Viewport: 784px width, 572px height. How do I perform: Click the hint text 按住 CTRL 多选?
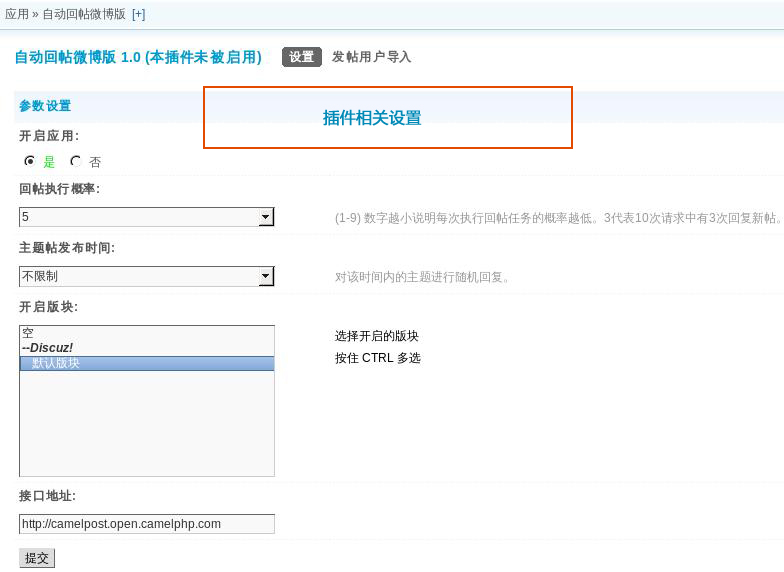(378, 358)
